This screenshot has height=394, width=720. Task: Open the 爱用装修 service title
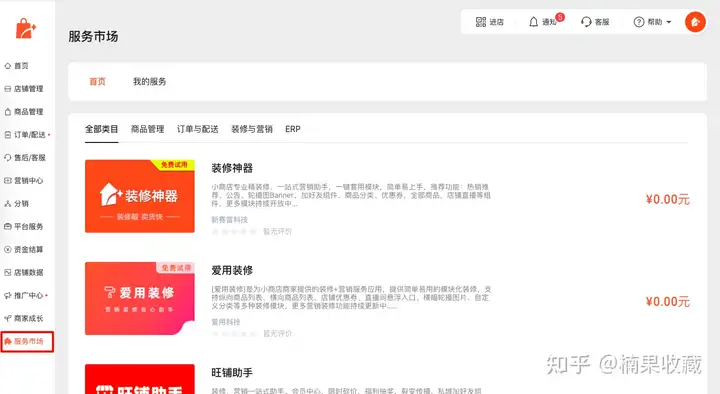click(232, 270)
